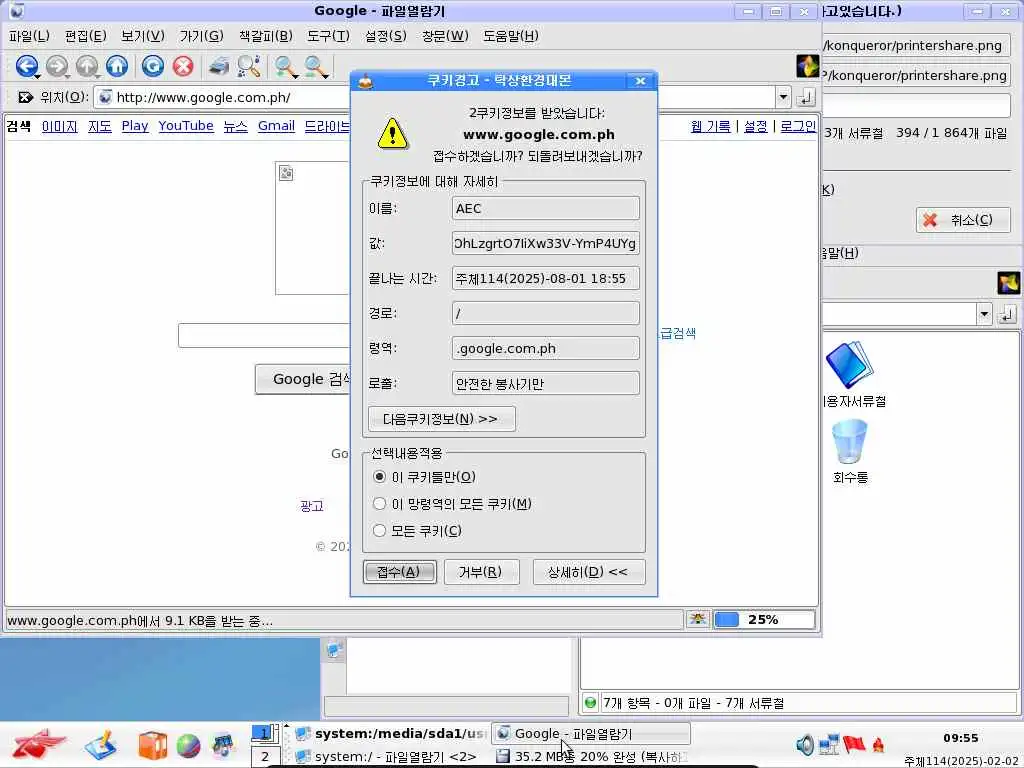Image resolution: width=1024 pixels, height=768 pixels.
Task: Show the next cookie with 다음쿠키정보(N) >>
Action: coord(441,419)
